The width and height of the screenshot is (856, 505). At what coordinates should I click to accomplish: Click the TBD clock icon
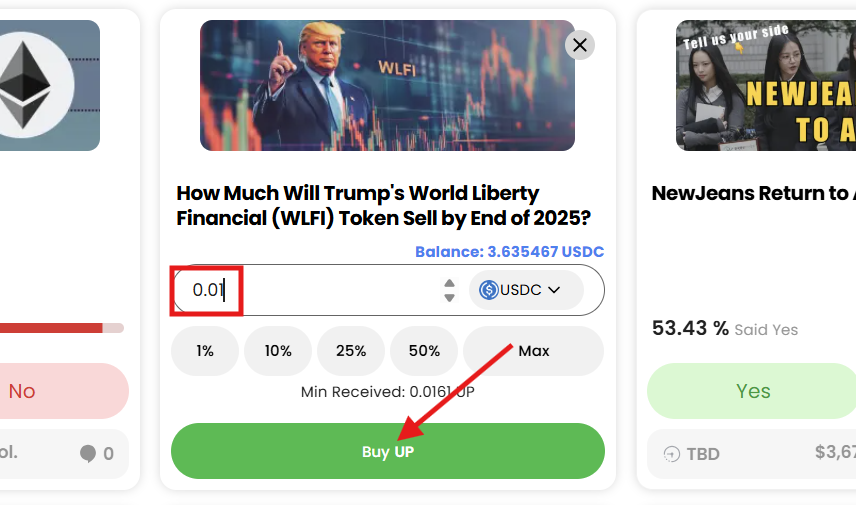[672, 454]
